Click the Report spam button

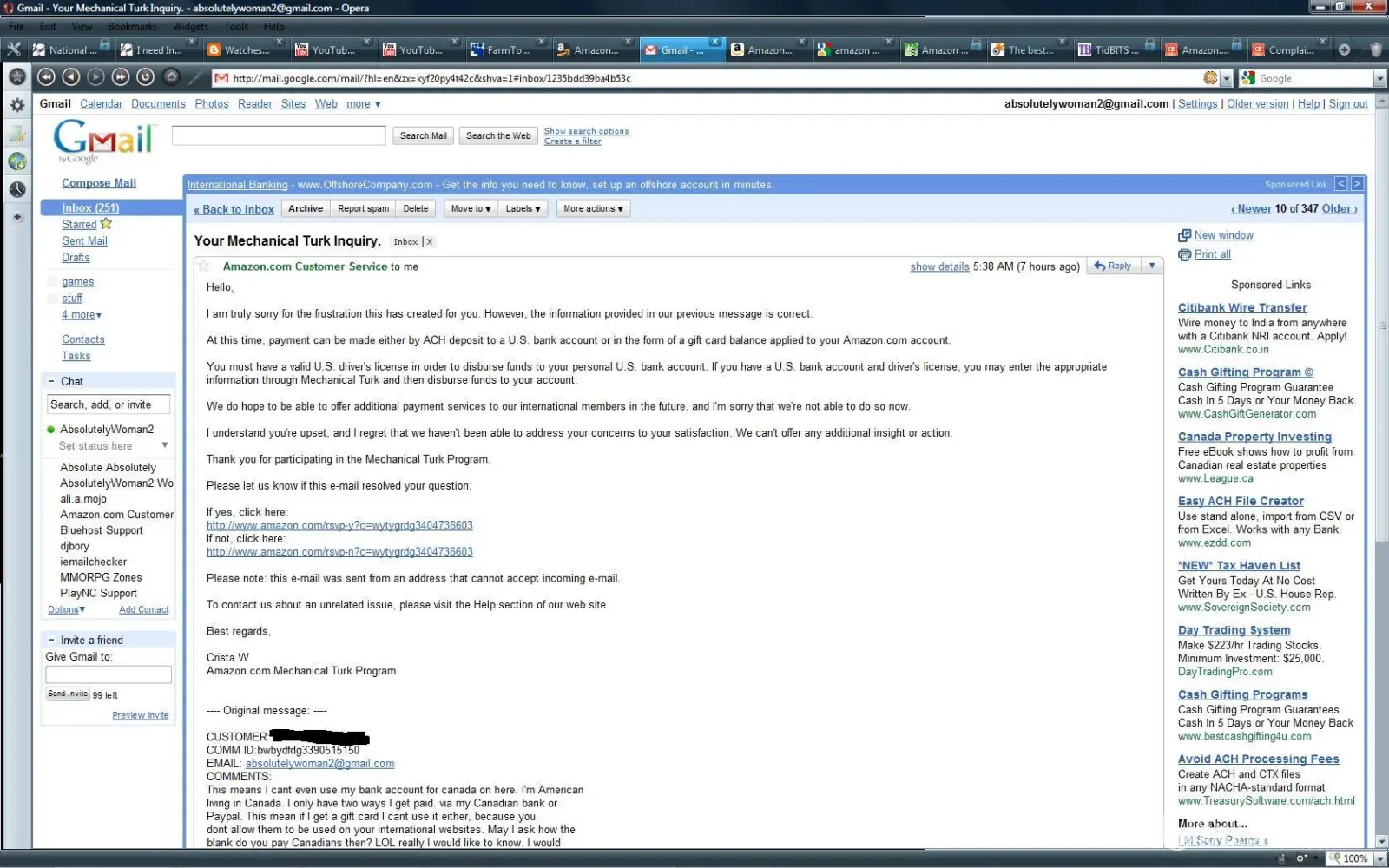[x=363, y=208]
